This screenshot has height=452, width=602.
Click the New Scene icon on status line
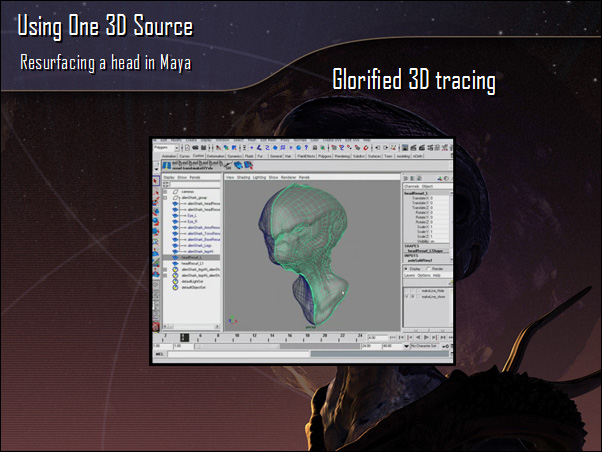[187, 147]
